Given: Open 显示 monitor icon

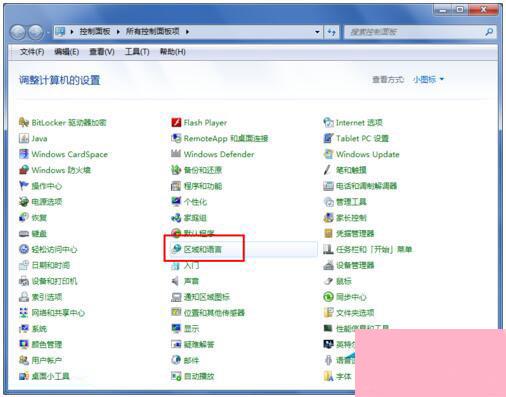Looking at the screenshot, I should (176, 329).
